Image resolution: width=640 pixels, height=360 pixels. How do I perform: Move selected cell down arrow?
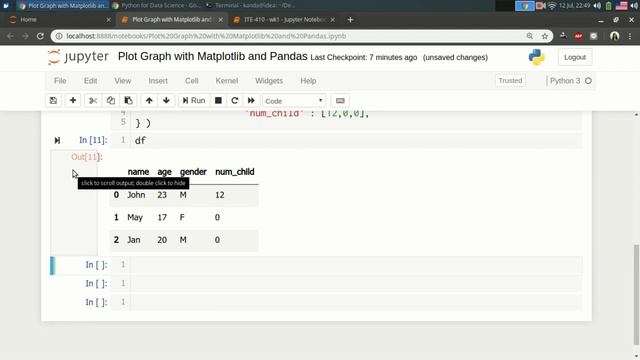166,100
